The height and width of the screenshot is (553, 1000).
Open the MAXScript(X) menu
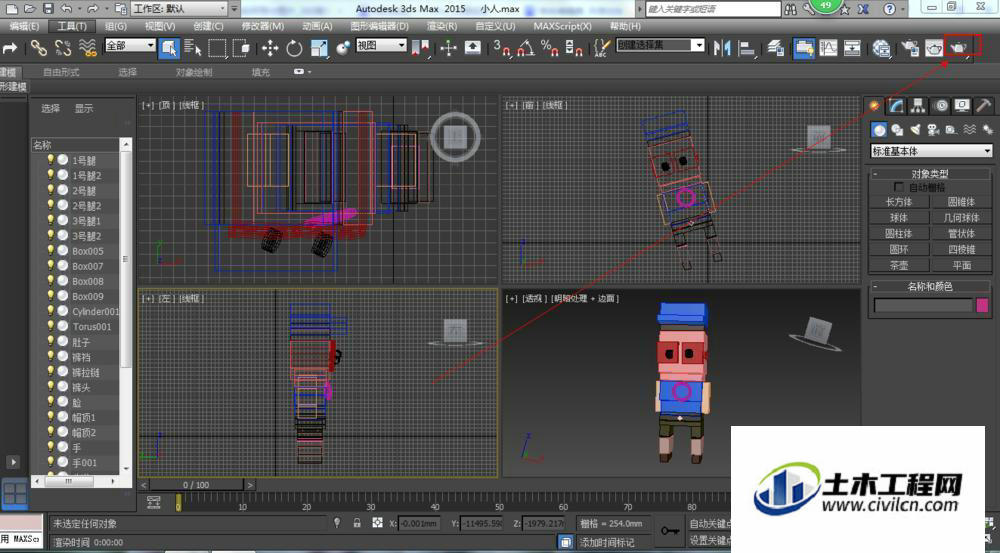(562, 26)
